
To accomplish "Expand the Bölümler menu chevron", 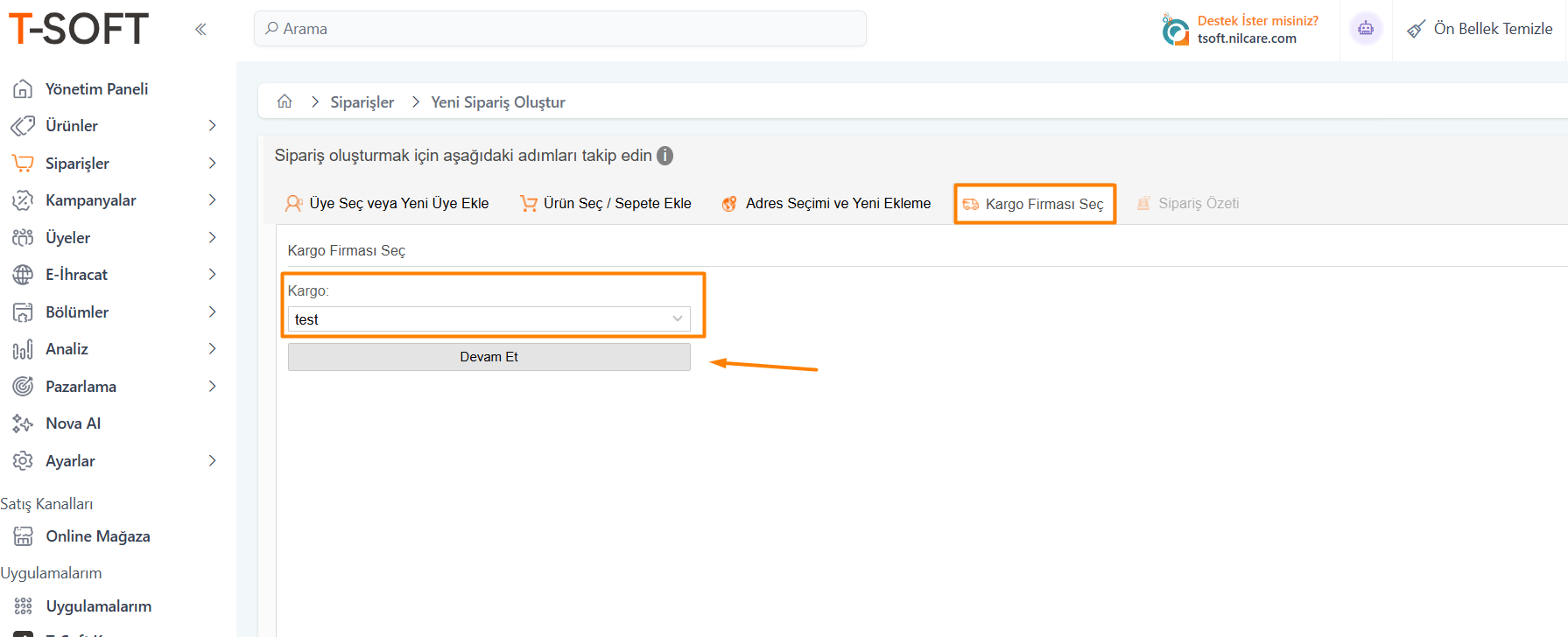I will point(212,312).
